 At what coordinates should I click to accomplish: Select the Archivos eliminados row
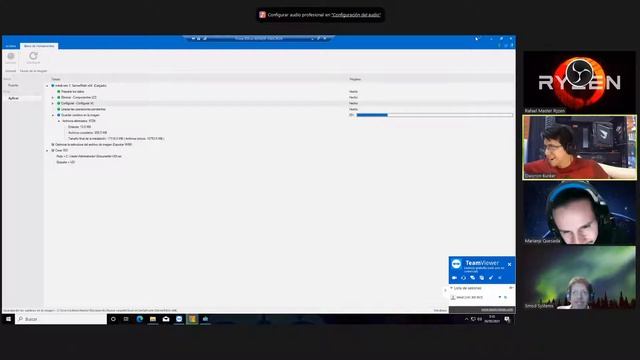click(79, 121)
